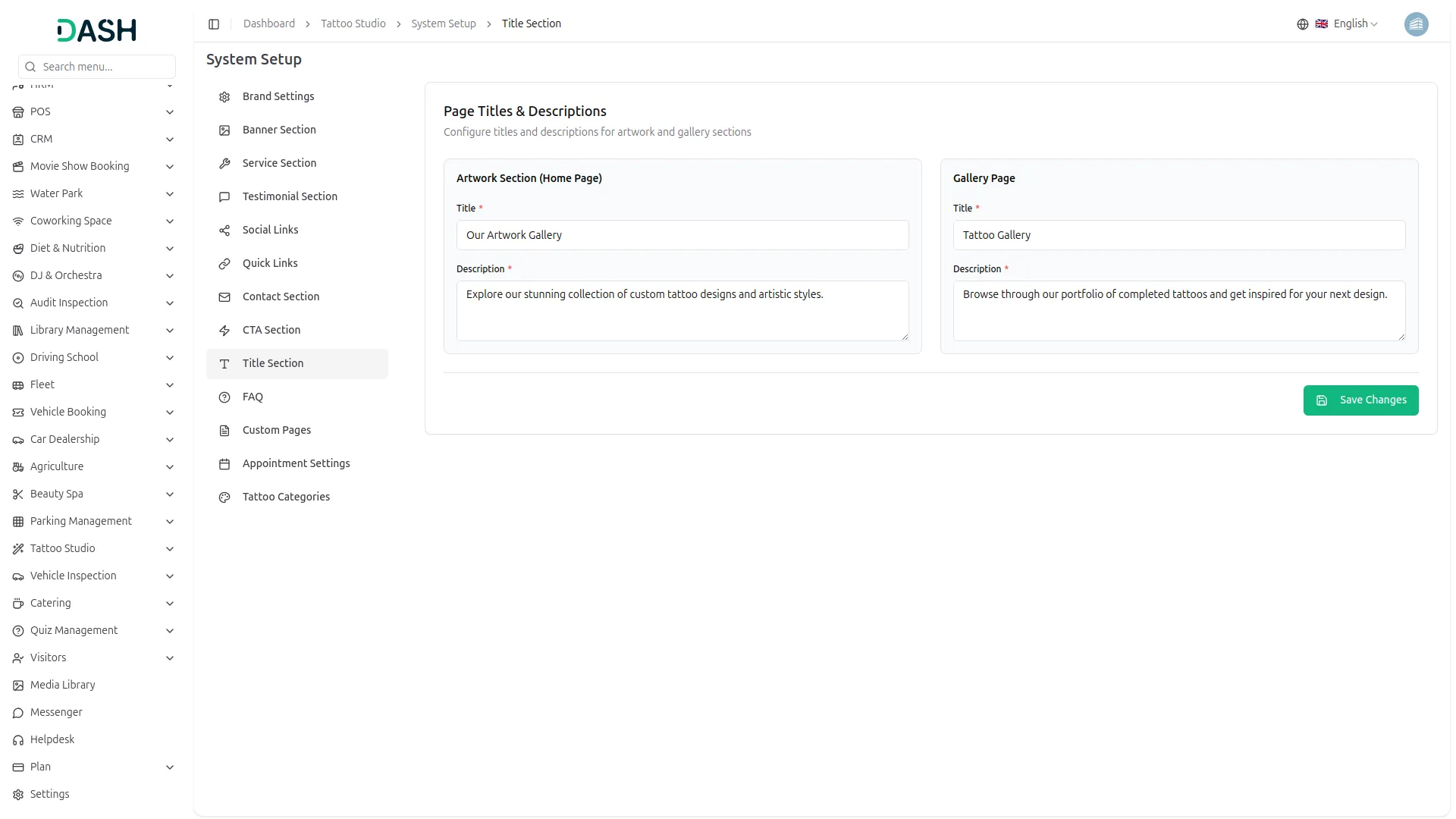This screenshot has width=1456, height=819.
Task: Click the Messenger chat icon in sidebar
Action: tap(18, 713)
